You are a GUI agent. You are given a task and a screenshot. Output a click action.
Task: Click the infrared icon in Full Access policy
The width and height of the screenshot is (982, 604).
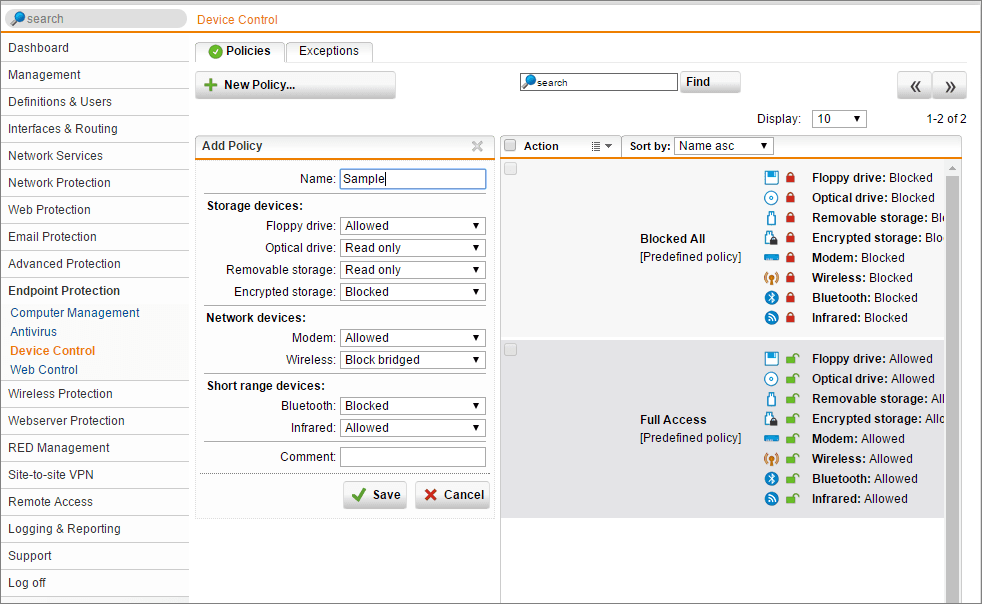tap(772, 499)
